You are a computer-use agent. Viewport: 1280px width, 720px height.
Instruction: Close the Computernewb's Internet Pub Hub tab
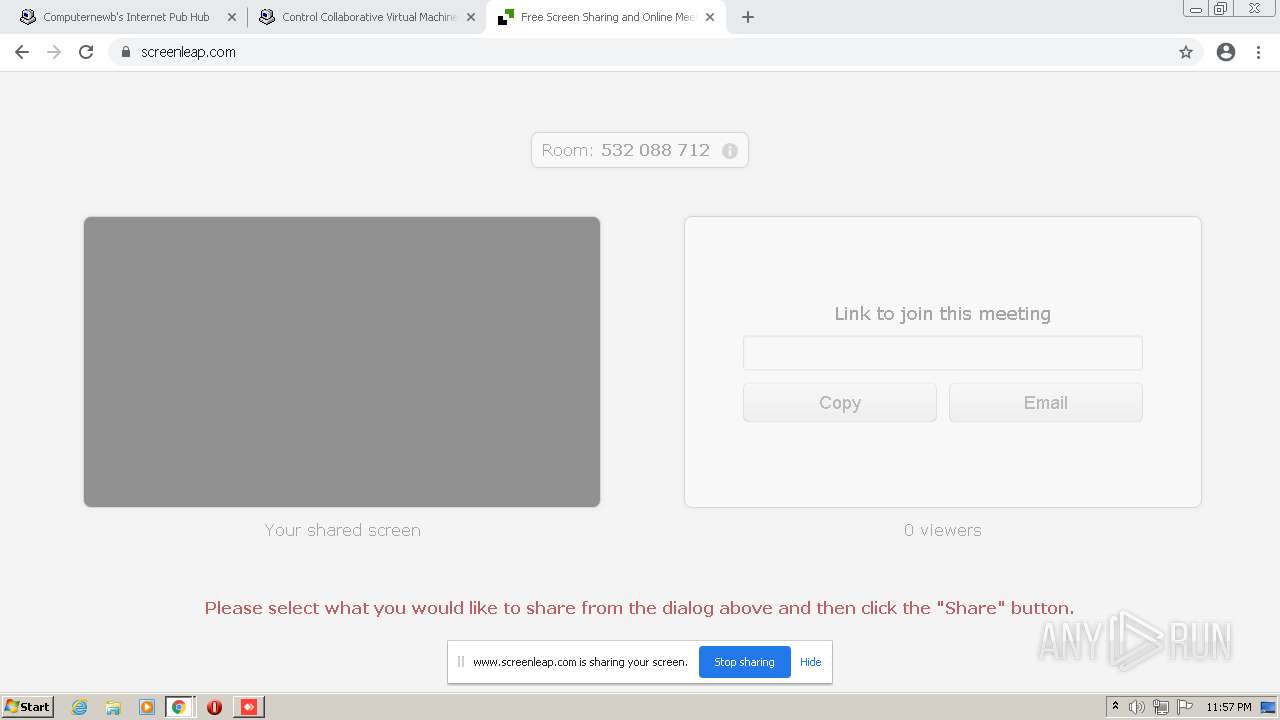pos(232,17)
